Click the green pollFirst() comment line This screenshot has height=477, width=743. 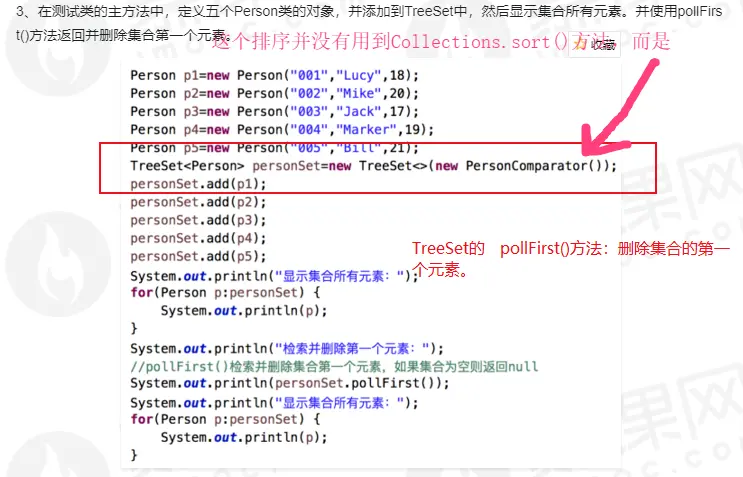click(x=334, y=367)
